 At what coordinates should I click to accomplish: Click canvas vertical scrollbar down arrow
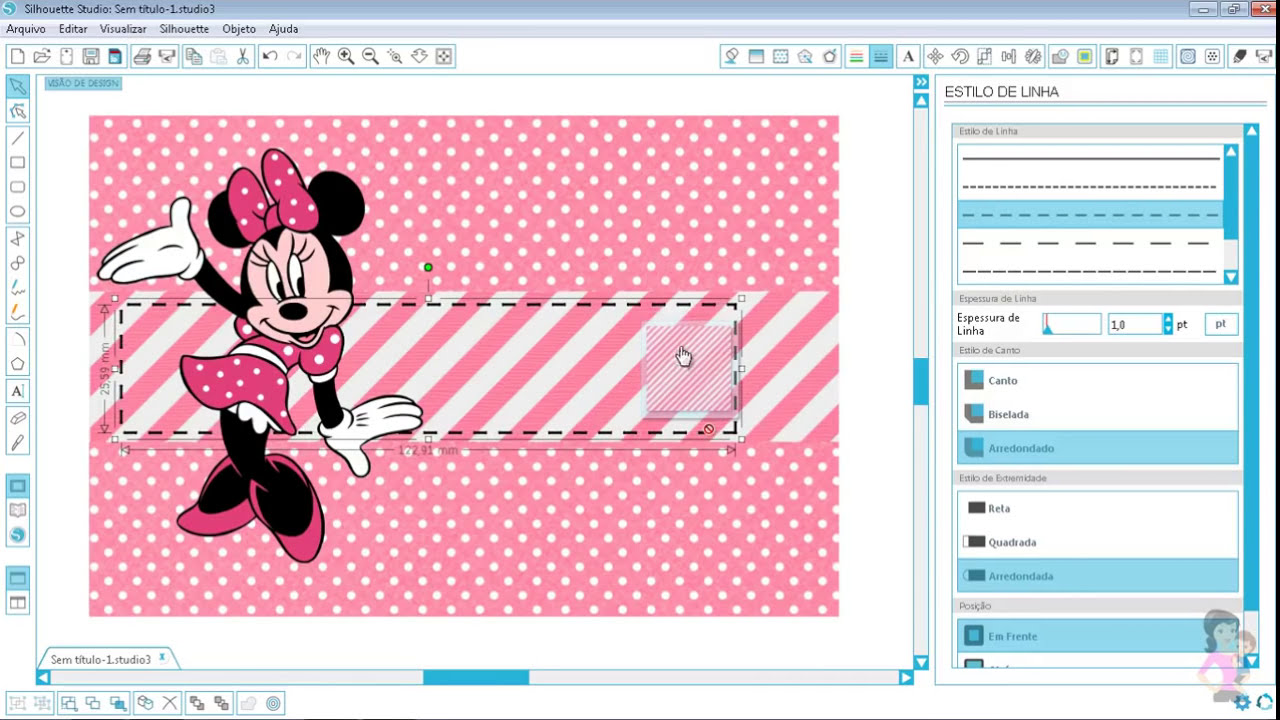[921, 662]
